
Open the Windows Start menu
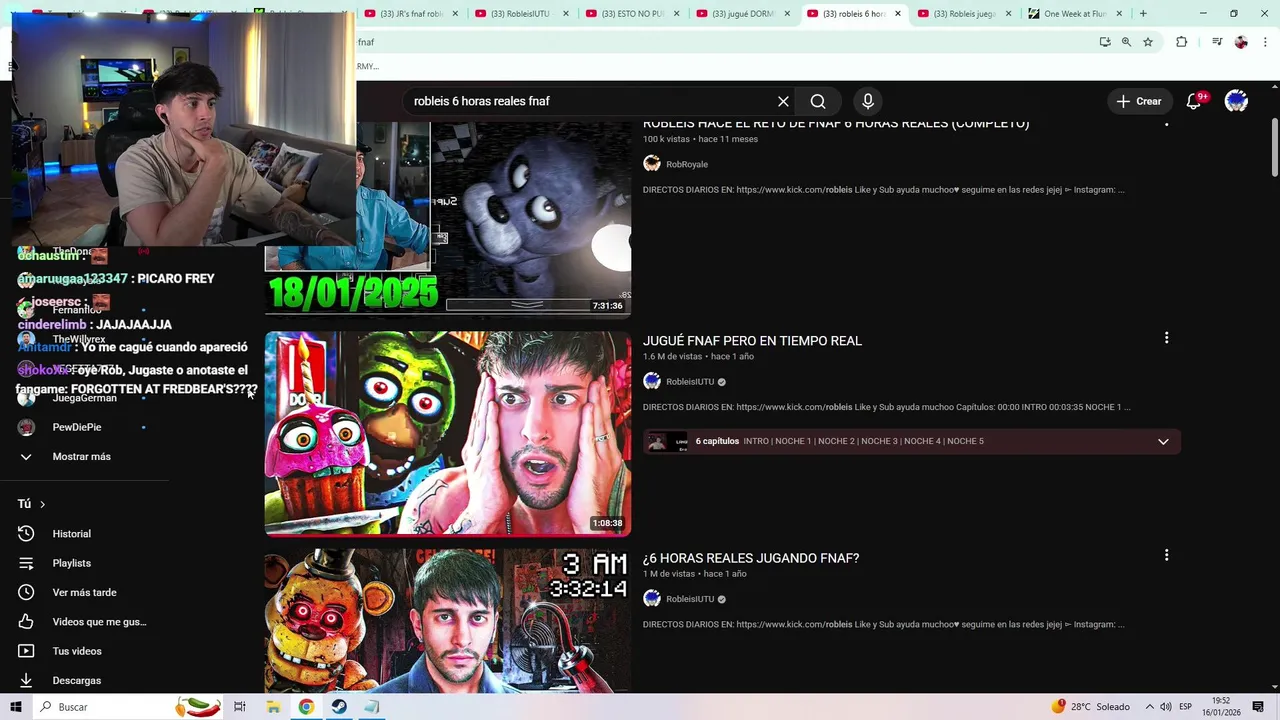(15, 707)
